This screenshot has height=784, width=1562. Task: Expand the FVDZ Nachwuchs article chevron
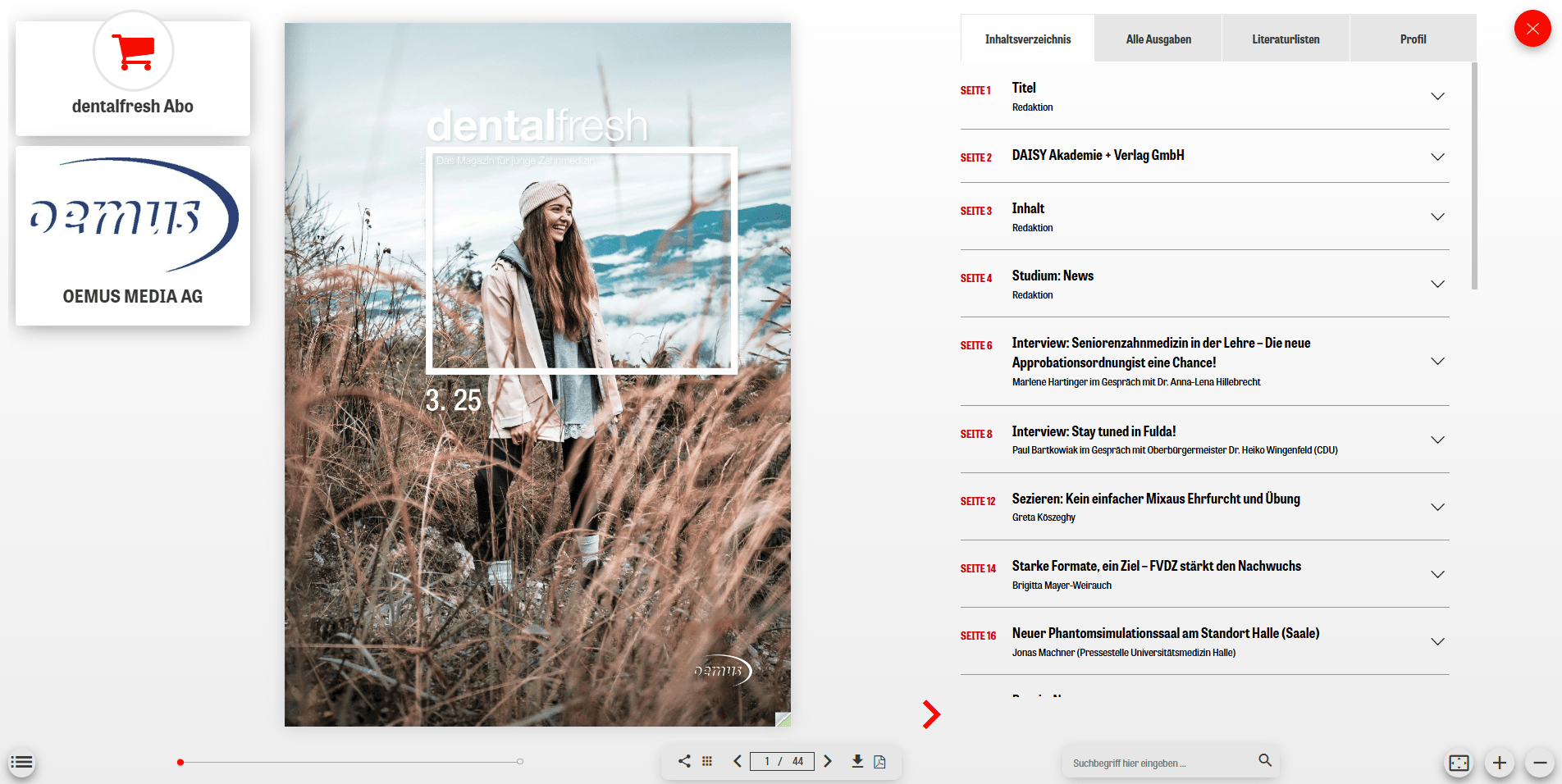[x=1437, y=574]
